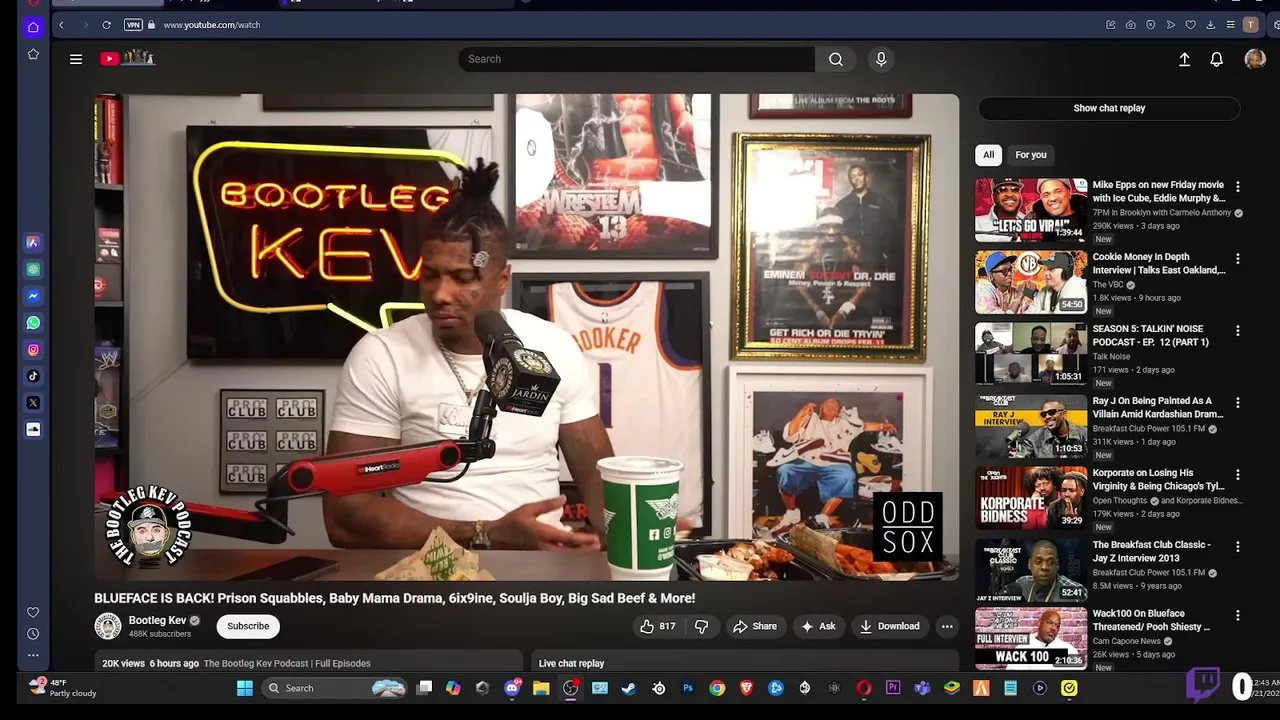Screen dimensions: 1280x720
Task: Open TikTok in Opera sidebar
Action: [33, 376]
